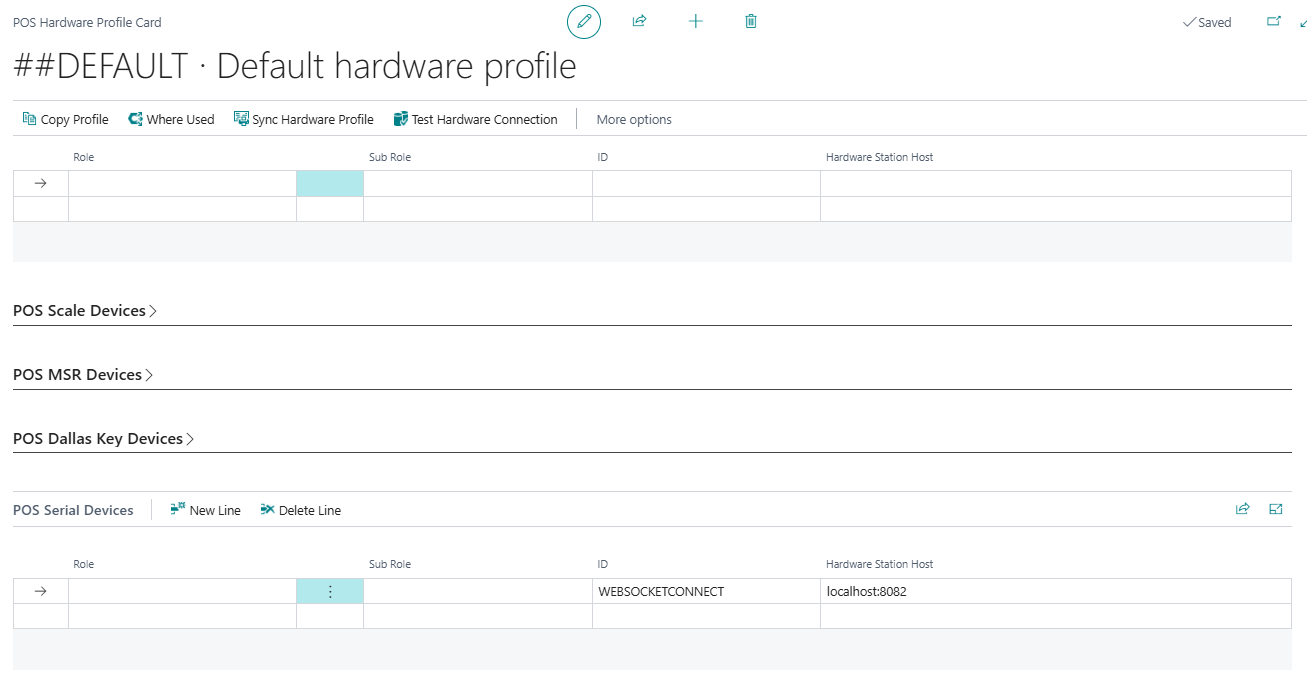Open the three-dot row menu for WEBSOCKETCONNECT

[x=330, y=591]
